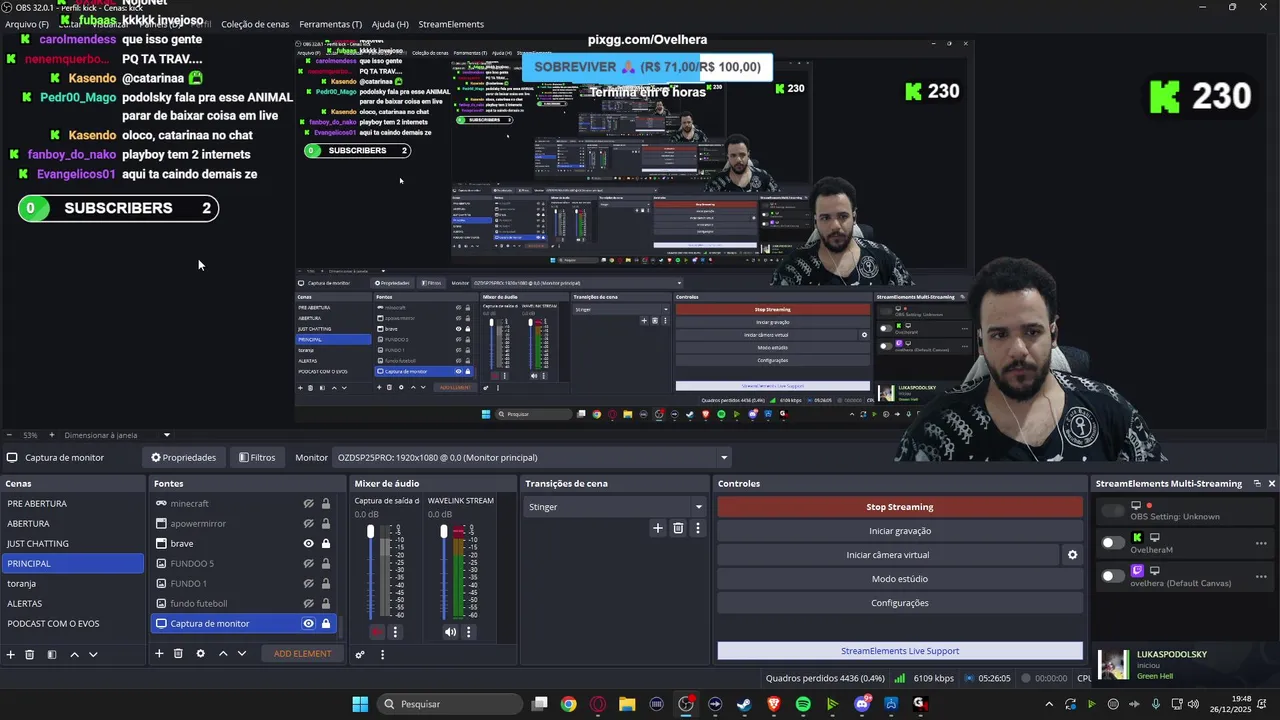Screen dimensions: 1280x720
Task: Show the minecraft source
Action: click(x=309, y=504)
